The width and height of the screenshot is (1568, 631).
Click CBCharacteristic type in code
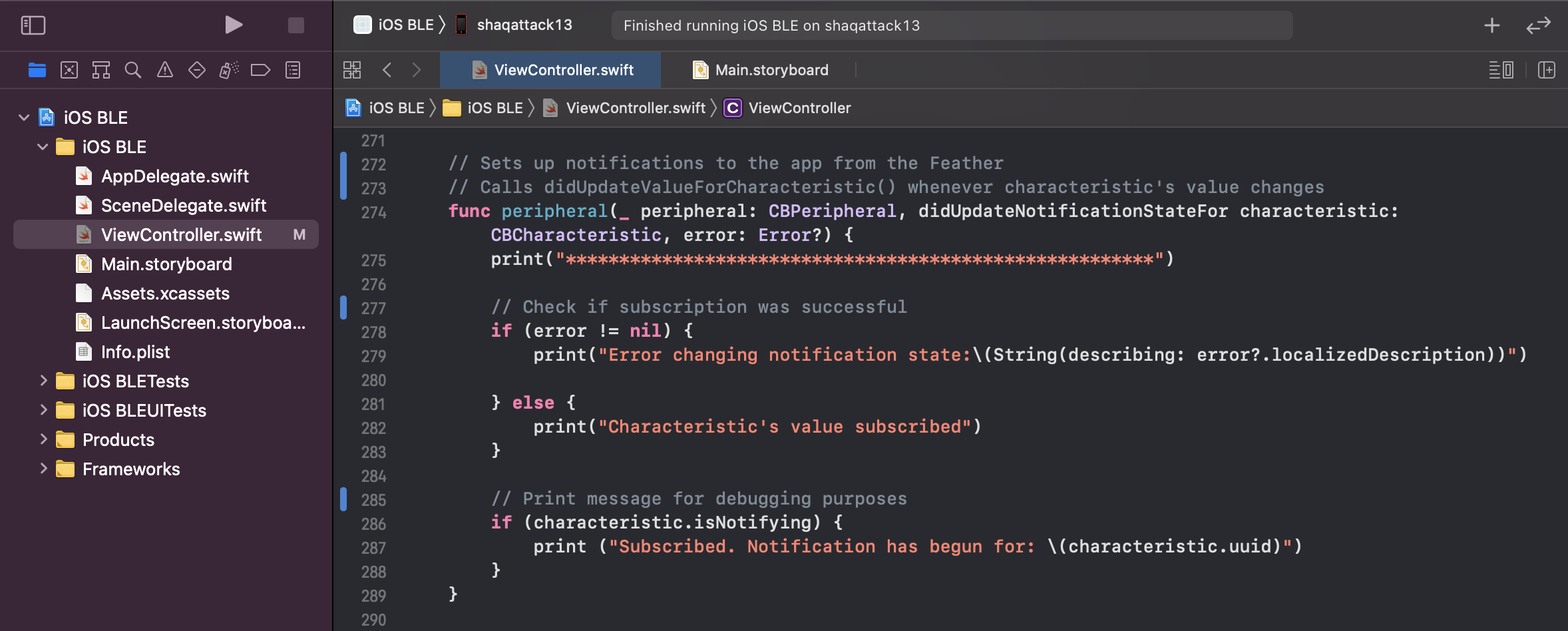click(x=576, y=235)
